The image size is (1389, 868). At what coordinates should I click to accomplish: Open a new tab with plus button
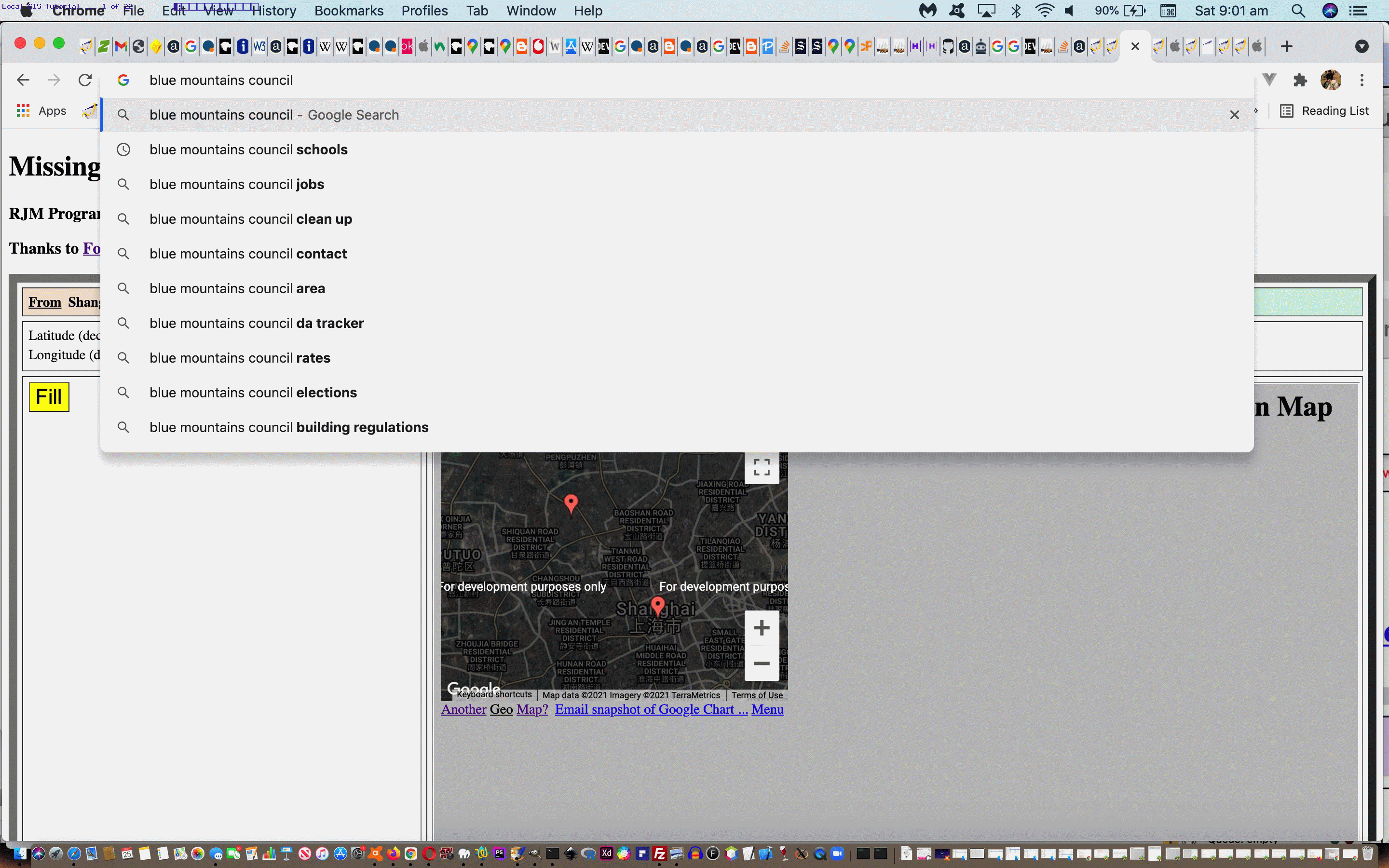coord(1286,46)
